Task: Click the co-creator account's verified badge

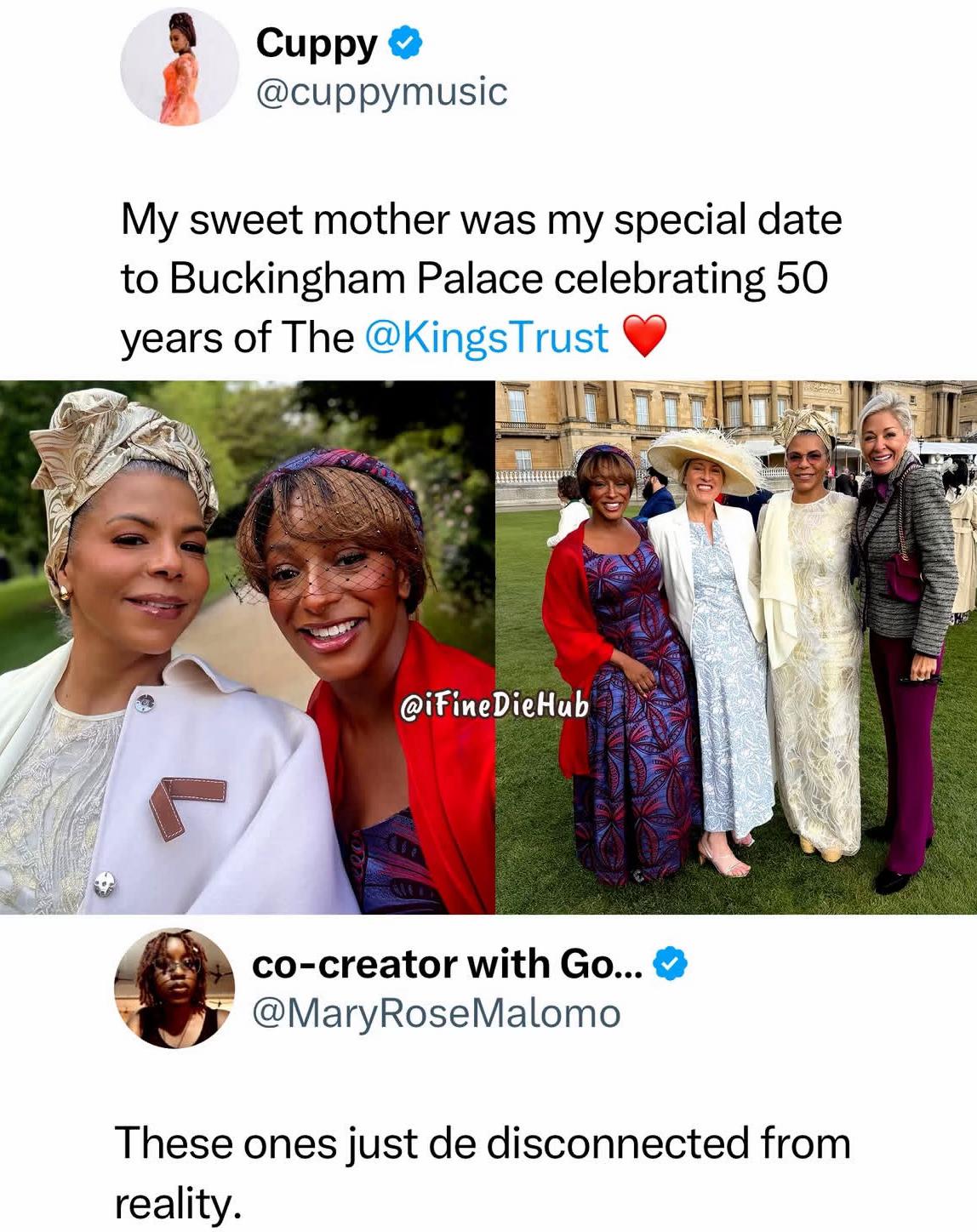Action: [671, 963]
